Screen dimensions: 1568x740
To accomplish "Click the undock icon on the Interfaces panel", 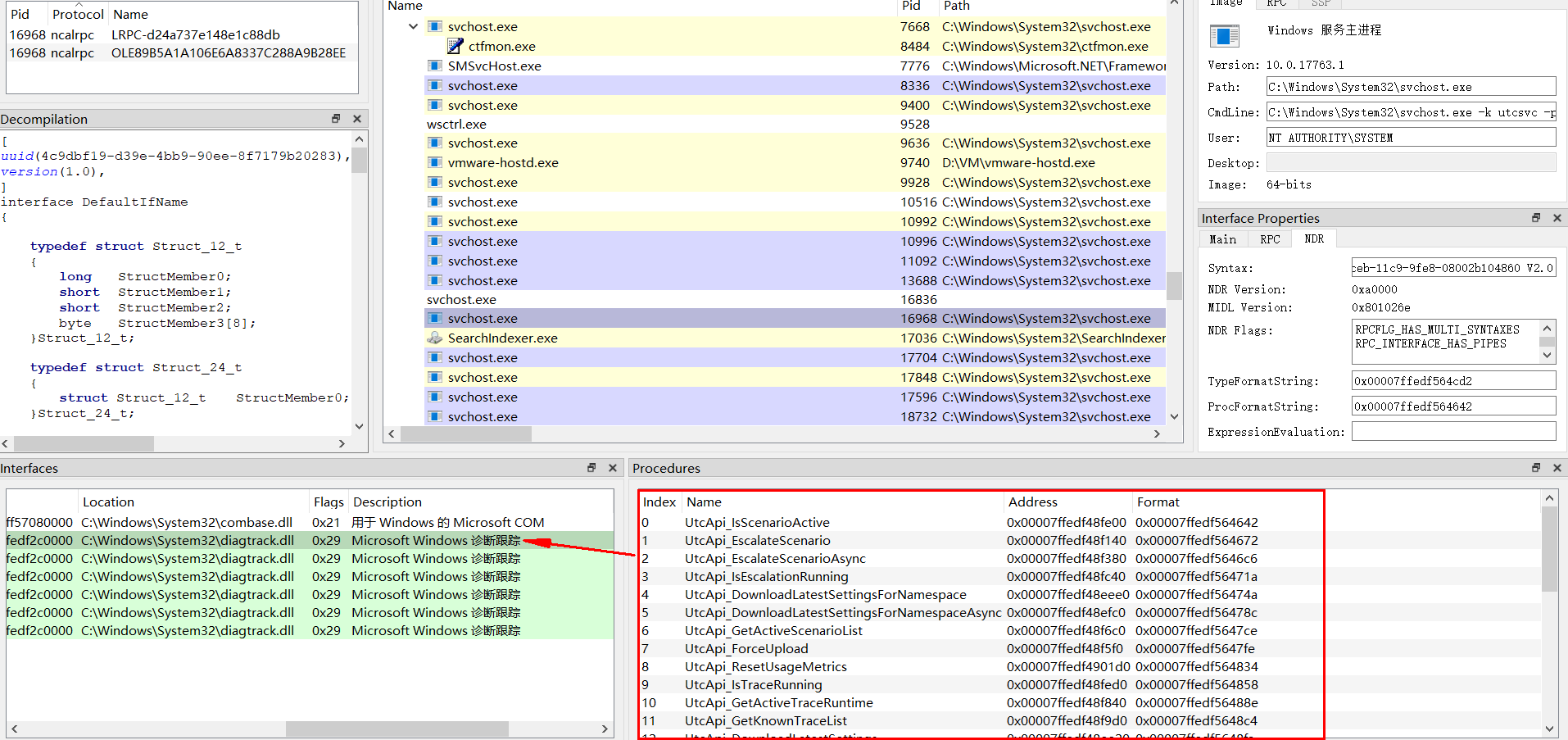I will (x=591, y=467).
